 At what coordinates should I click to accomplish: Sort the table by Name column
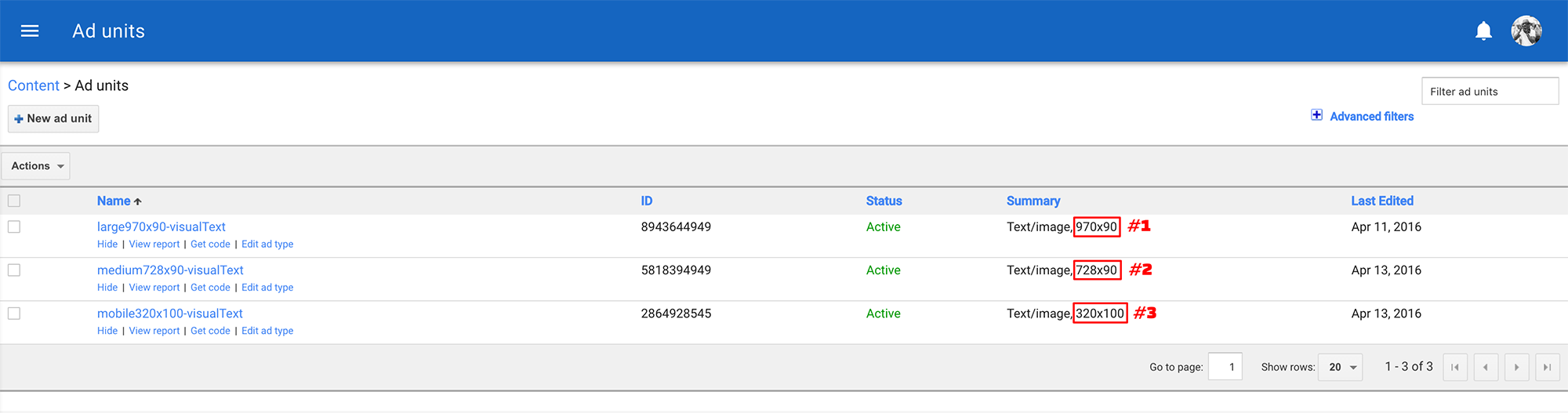(114, 201)
